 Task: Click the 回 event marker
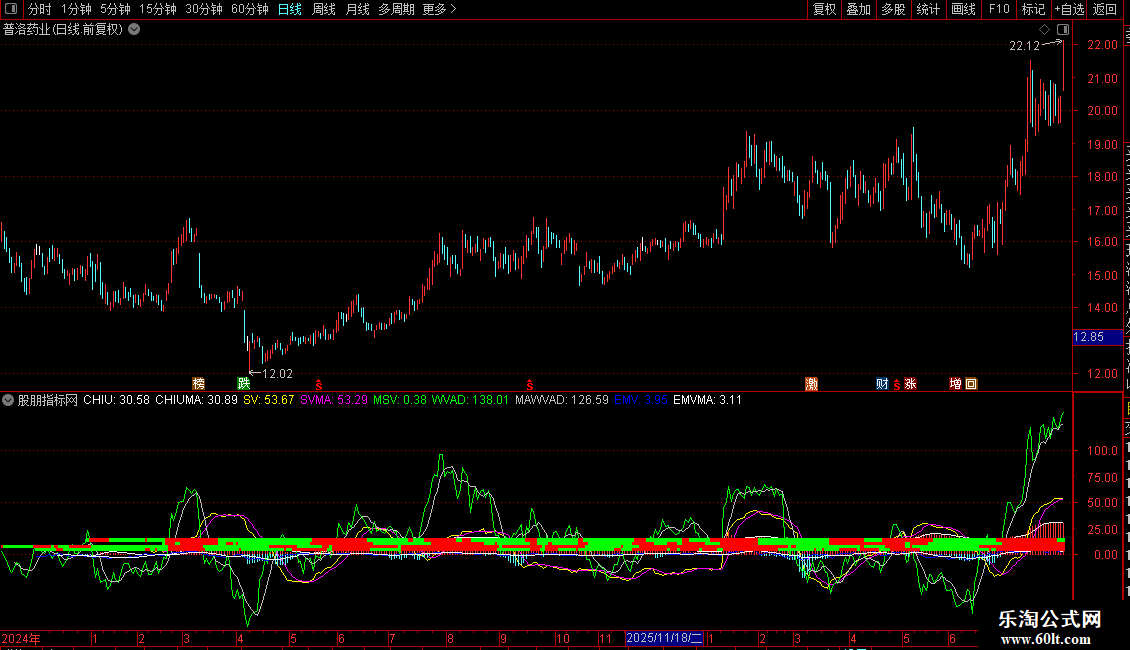971,384
